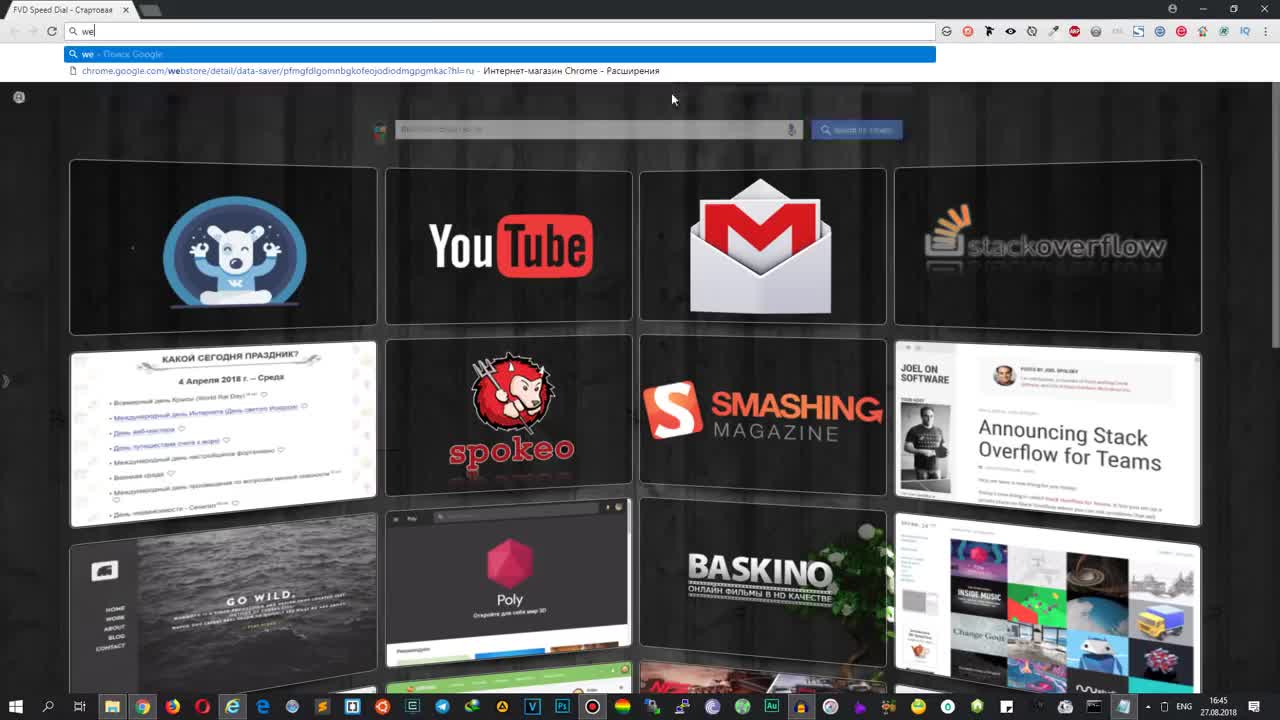Open the red circular extension after S icon

coord(1181,31)
